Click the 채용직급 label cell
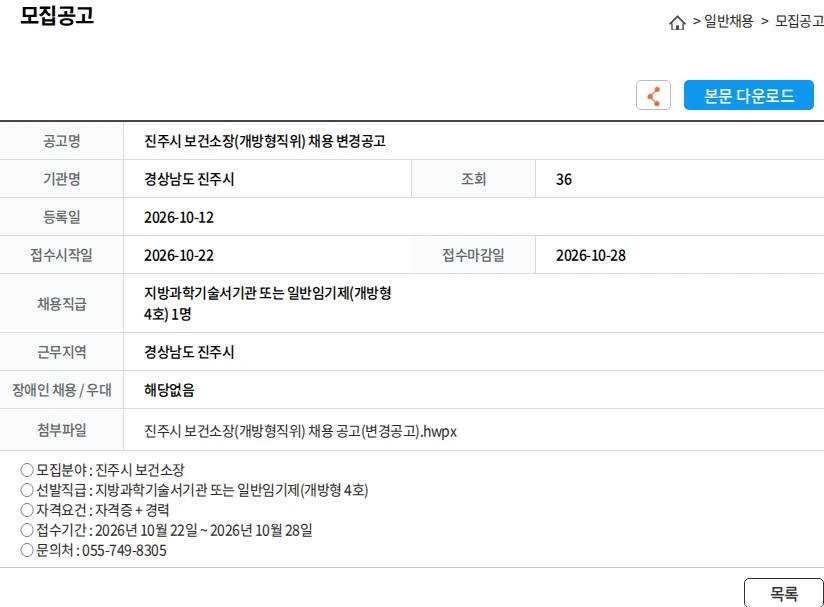 pos(61,303)
